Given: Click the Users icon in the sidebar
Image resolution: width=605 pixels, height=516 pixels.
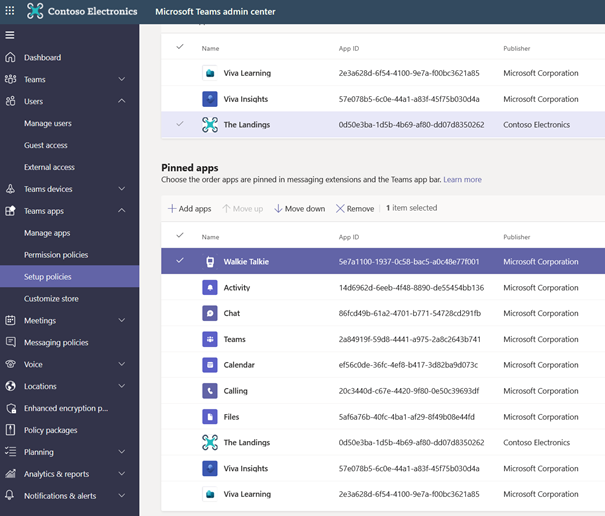Looking at the screenshot, I should point(10,101).
